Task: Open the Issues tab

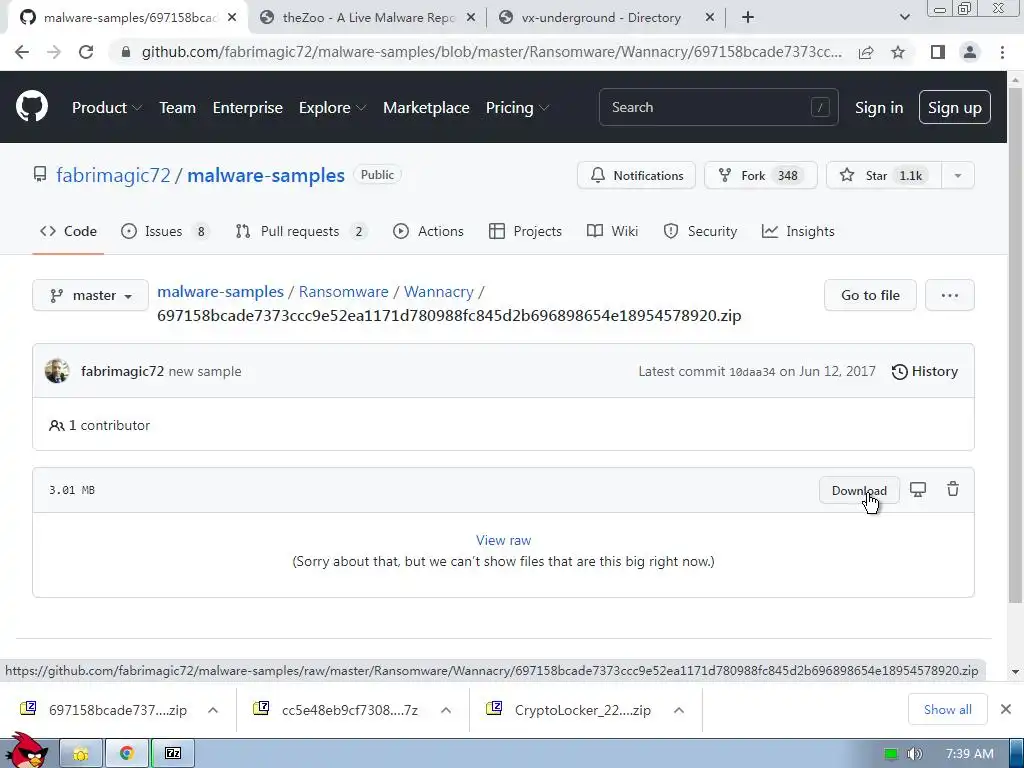Action: (165, 231)
